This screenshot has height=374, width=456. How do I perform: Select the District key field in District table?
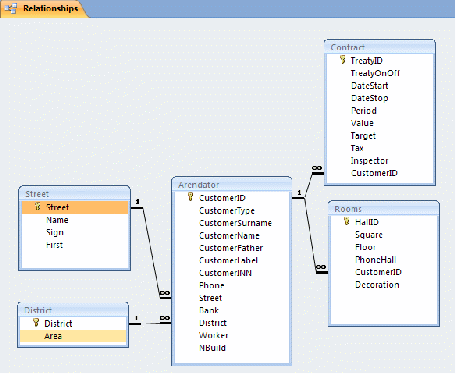pyautogui.click(x=58, y=323)
